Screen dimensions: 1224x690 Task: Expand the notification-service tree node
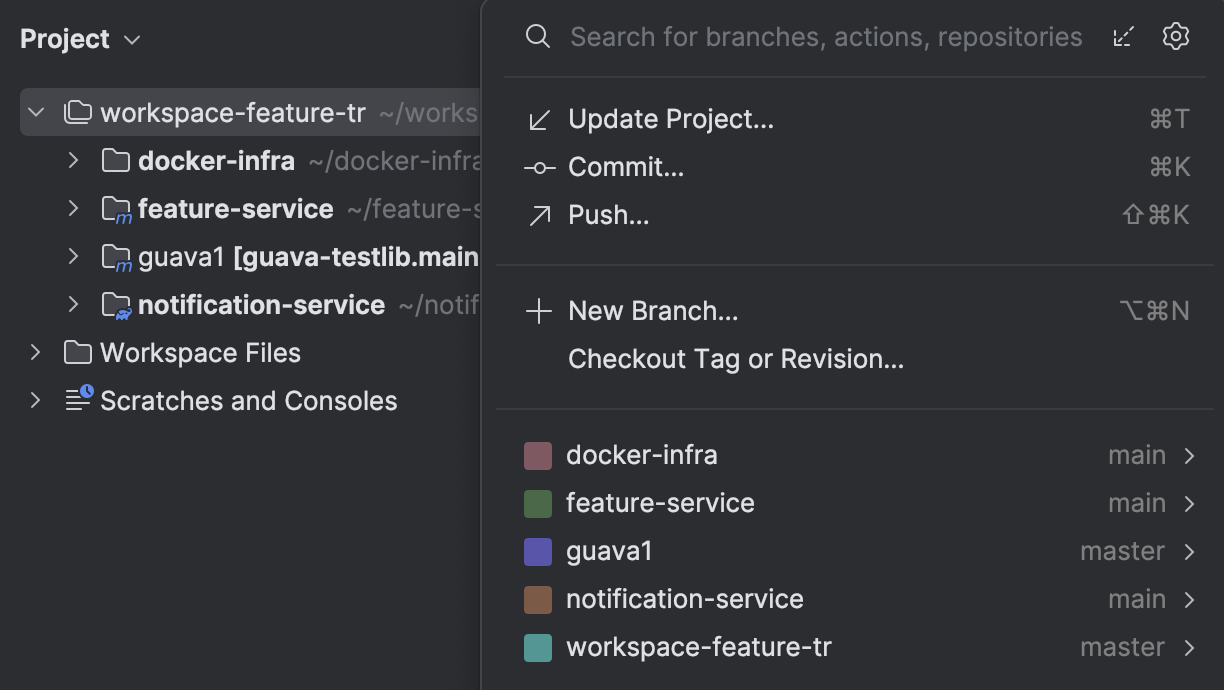tap(73, 304)
